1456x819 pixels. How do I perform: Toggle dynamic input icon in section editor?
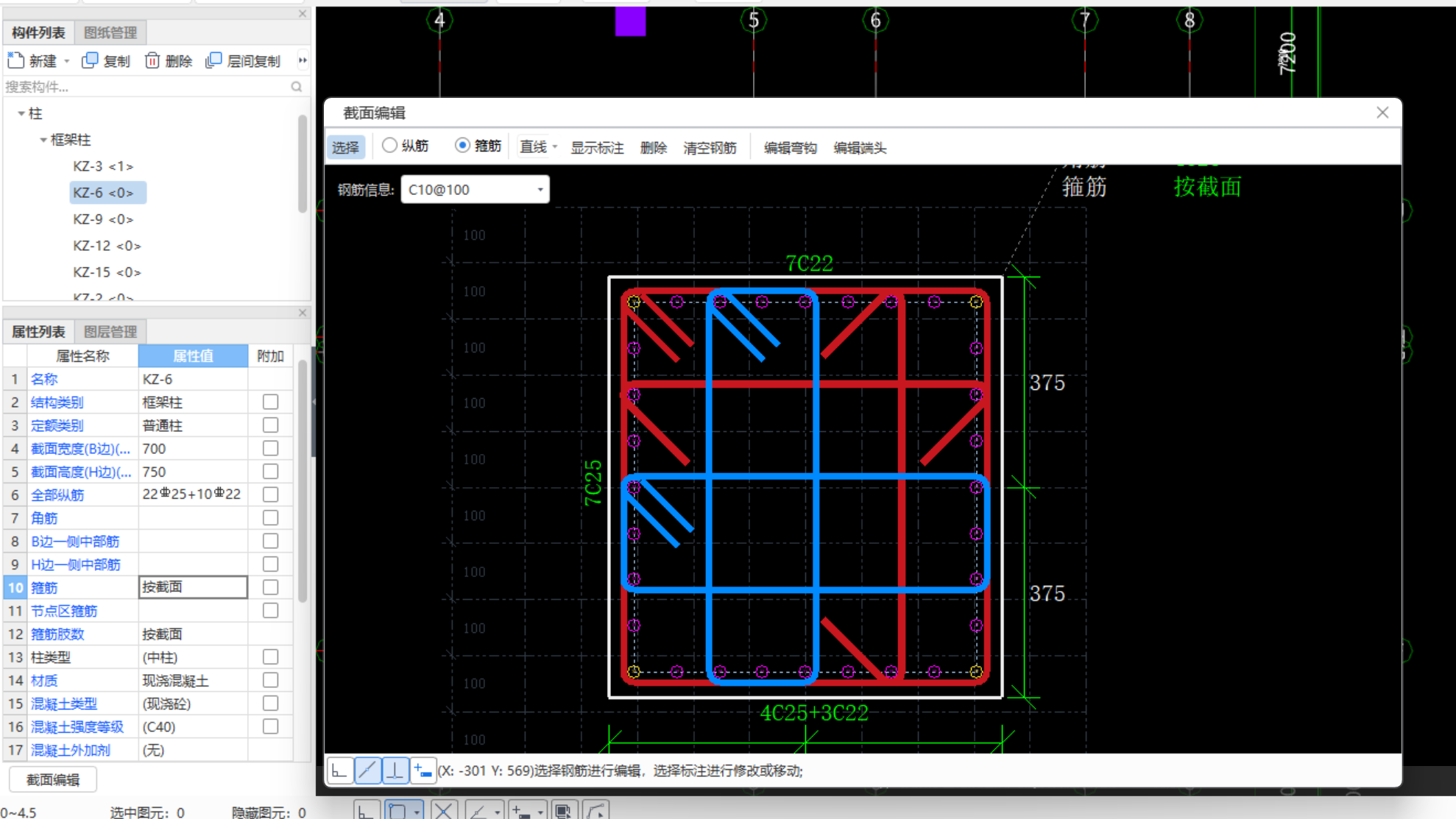point(423,770)
